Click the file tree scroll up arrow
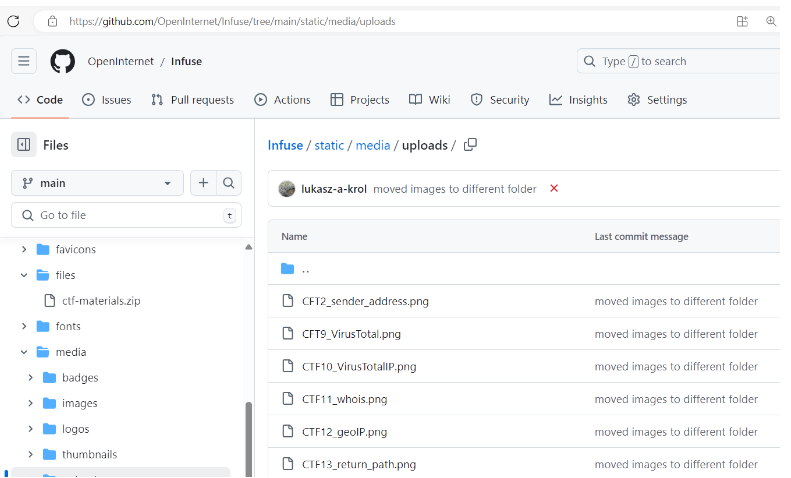791x478 pixels. tap(248, 247)
